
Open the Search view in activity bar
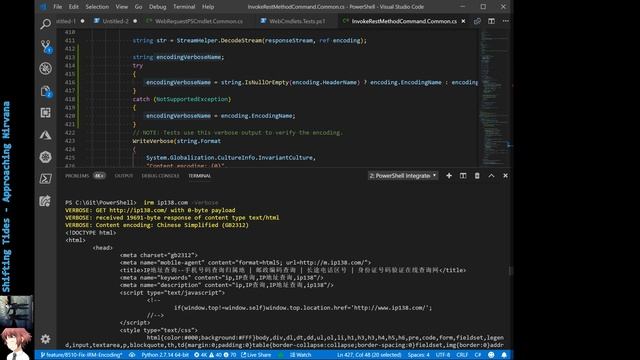pos(46,24)
